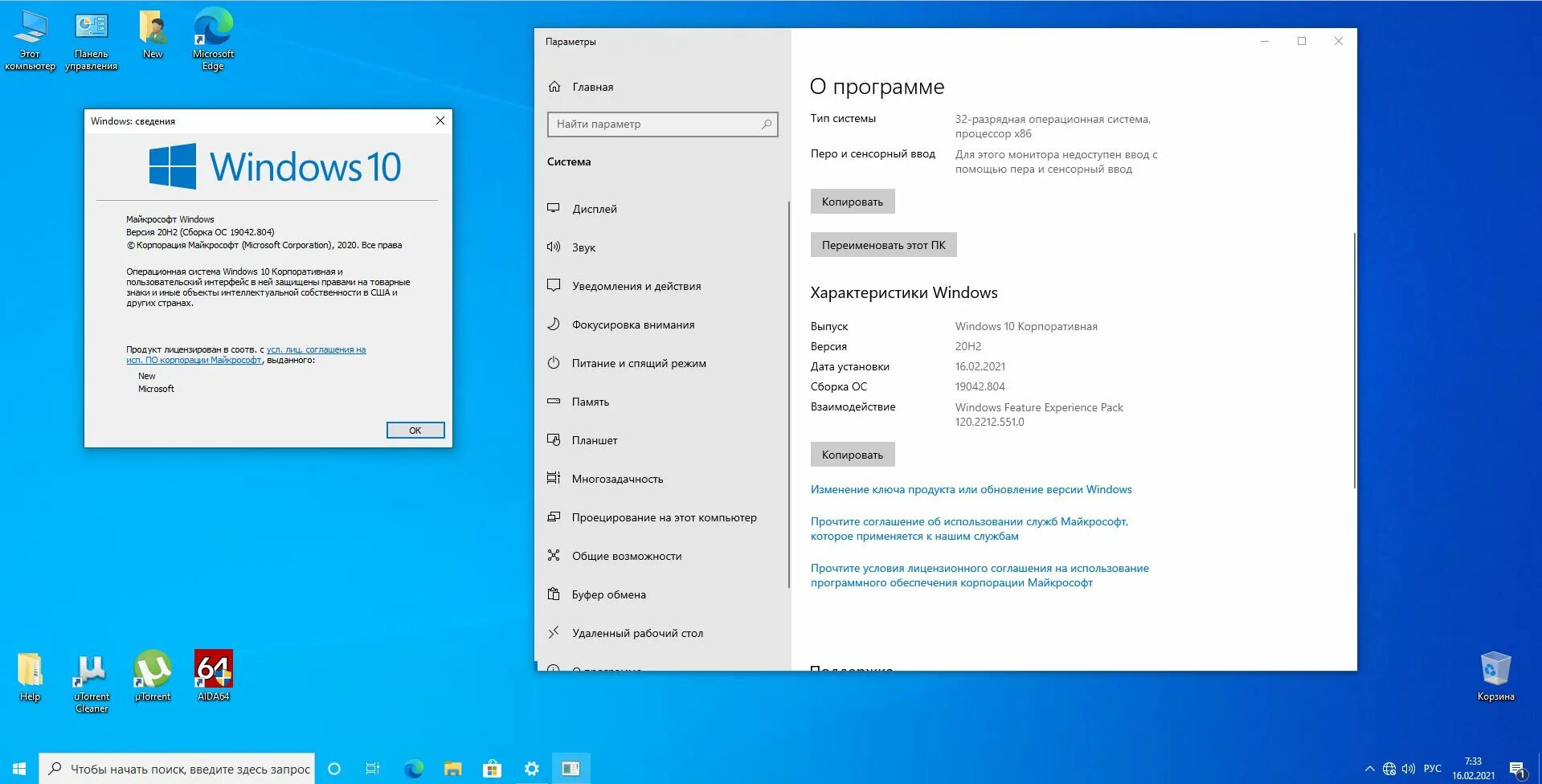The height and width of the screenshot is (784, 1542).
Task: Switch to Settings gear on the taskbar
Action: [531, 769]
